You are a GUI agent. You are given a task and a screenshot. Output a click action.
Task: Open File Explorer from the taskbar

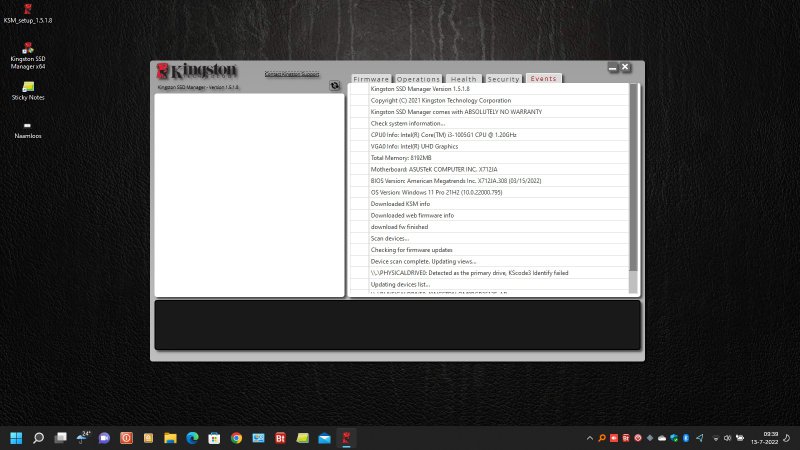[170, 438]
